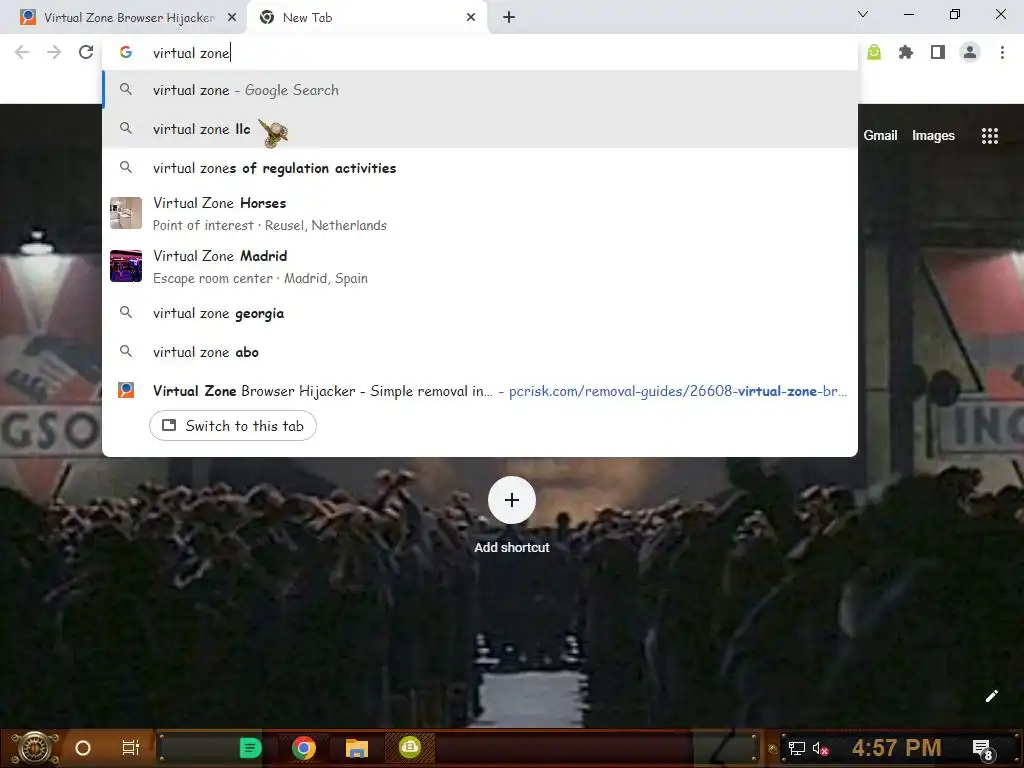Click the muted volume icon in the tray
Viewport: 1024px width, 768px height.
(820, 748)
